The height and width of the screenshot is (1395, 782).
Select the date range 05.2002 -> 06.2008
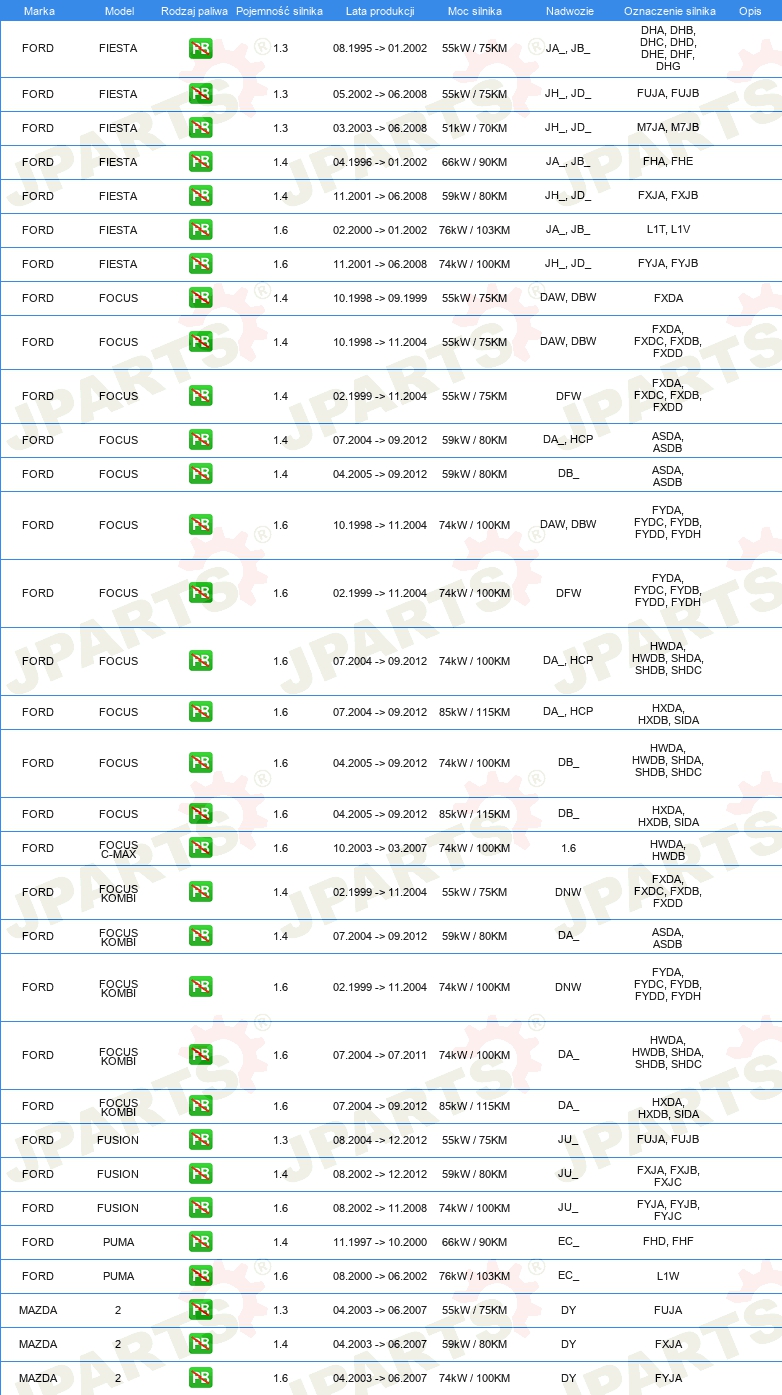pos(380,94)
